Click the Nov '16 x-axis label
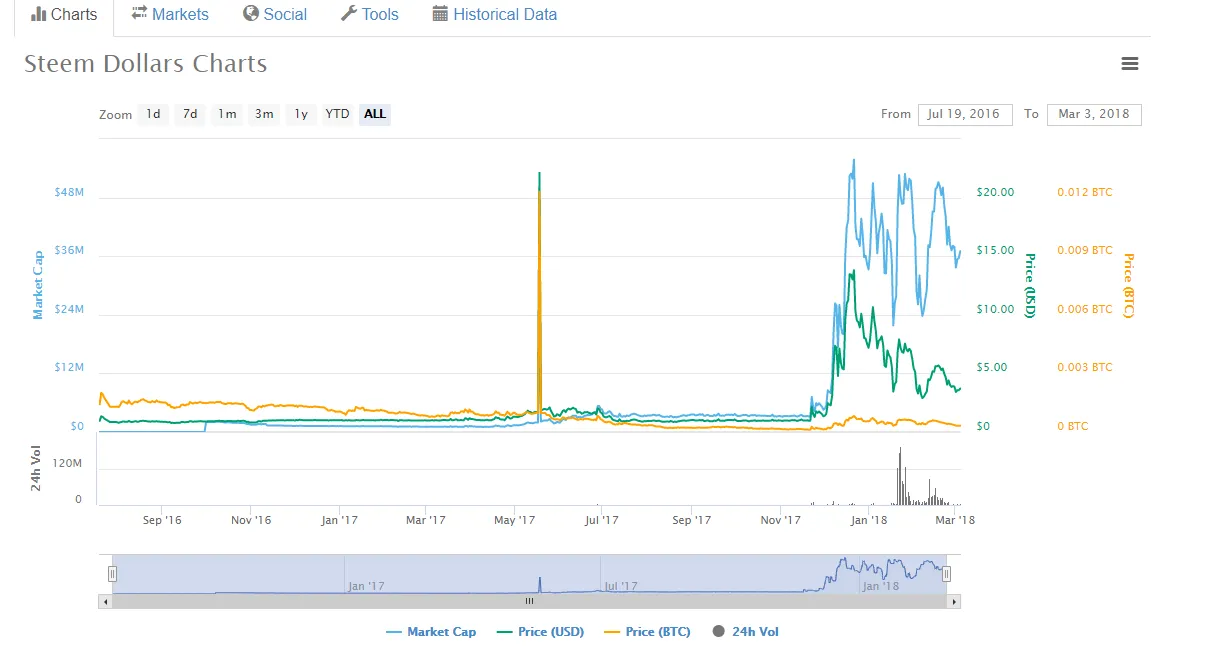1206x647 pixels. (251, 520)
